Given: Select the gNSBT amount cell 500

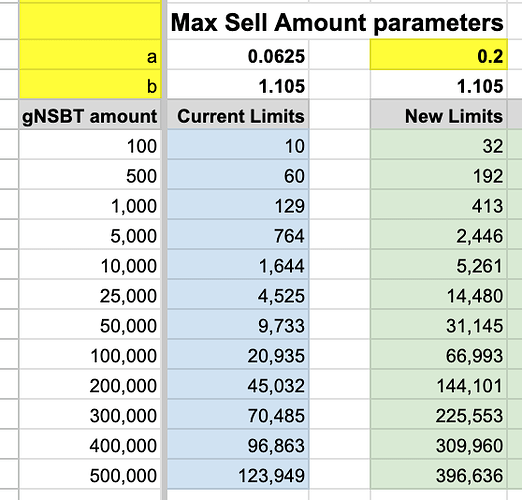Looking at the screenshot, I should click(x=90, y=174).
